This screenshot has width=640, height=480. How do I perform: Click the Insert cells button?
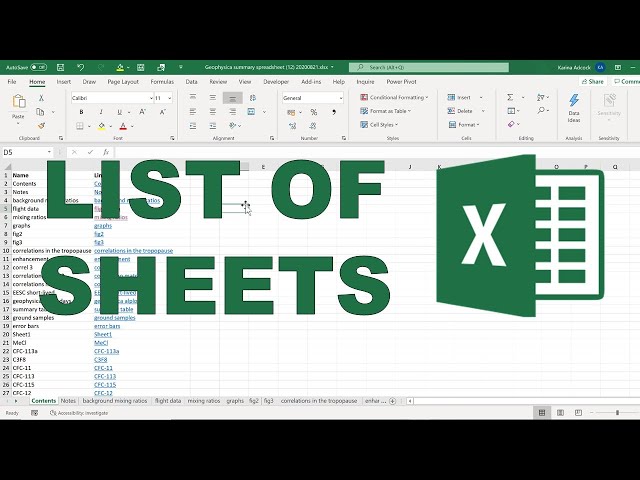pos(460,98)
